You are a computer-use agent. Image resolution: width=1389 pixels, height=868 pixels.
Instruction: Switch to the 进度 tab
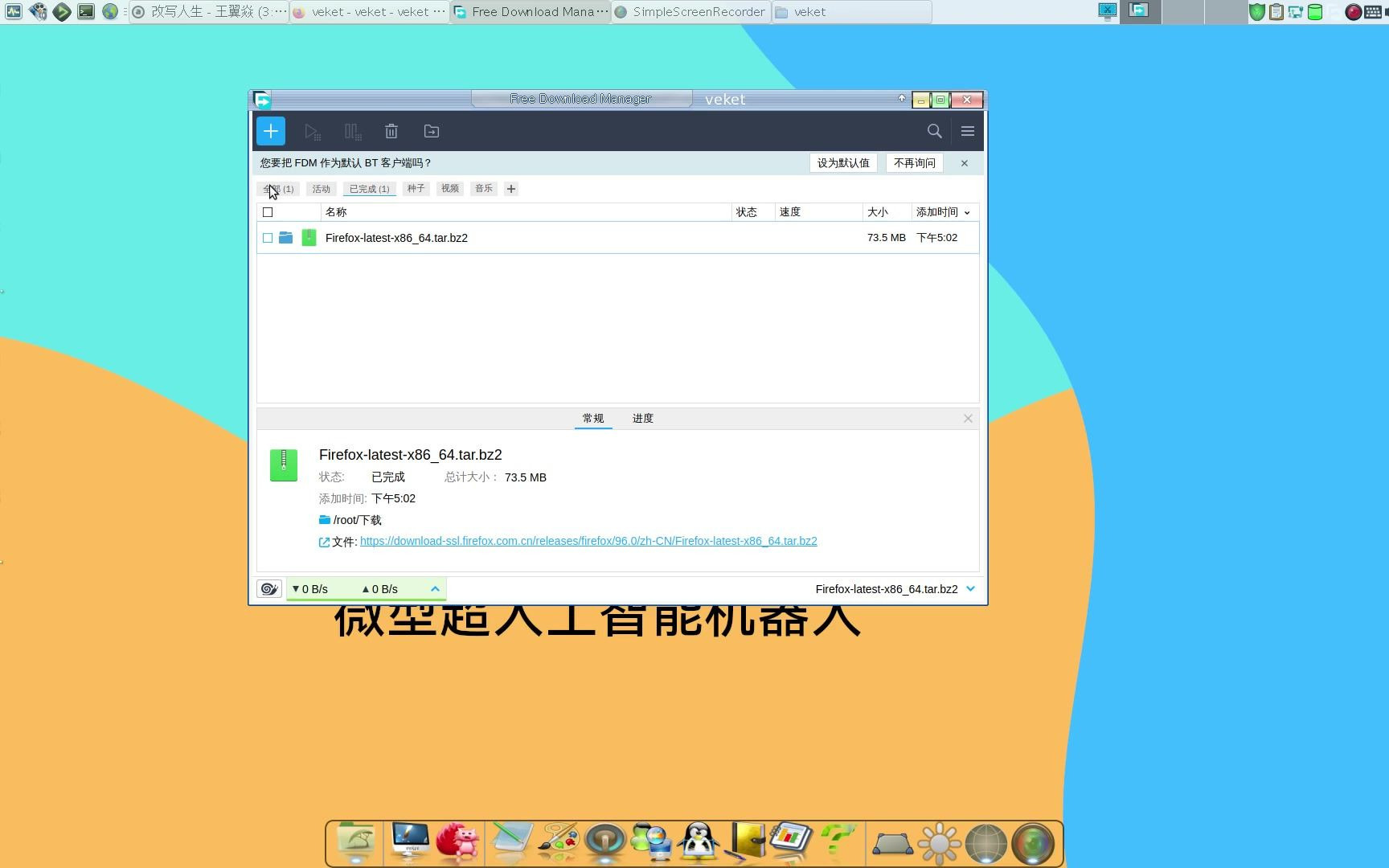point(641,418)
